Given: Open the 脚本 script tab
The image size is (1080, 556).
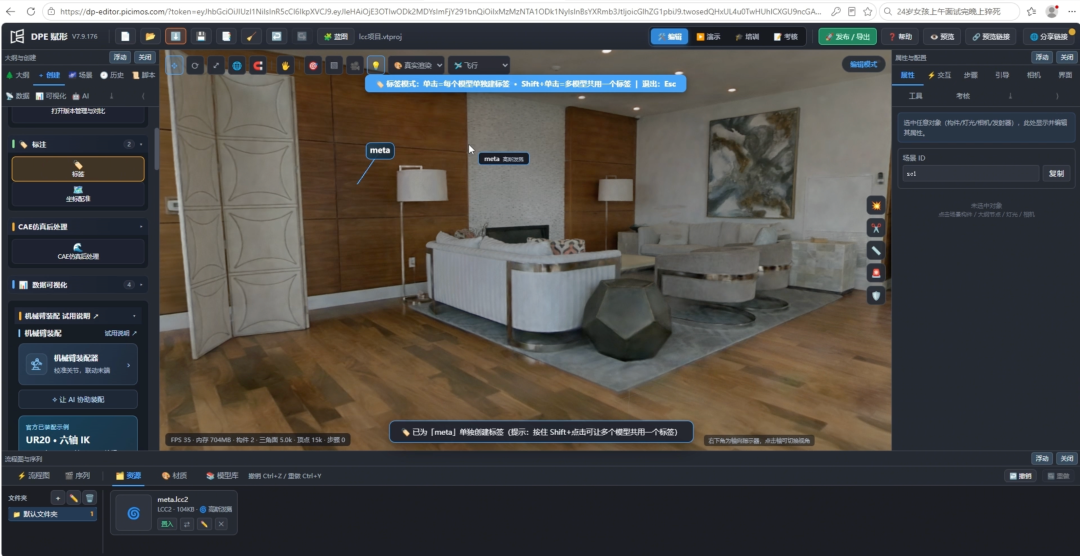Looking at the screenshot, I should click(x=144, y=75).
